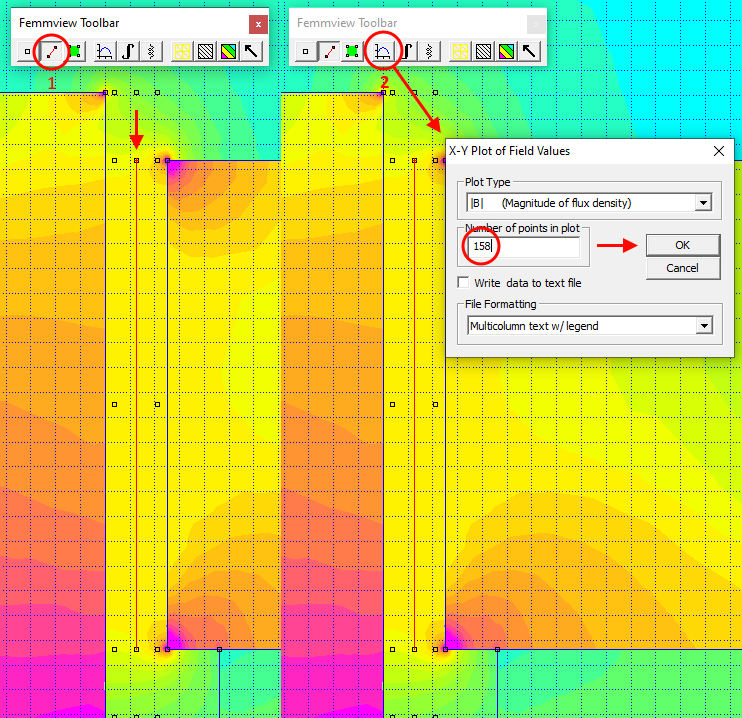Screen dimensions: 742x718
Task: Enable Write data to text file
Action: (464, 283)
